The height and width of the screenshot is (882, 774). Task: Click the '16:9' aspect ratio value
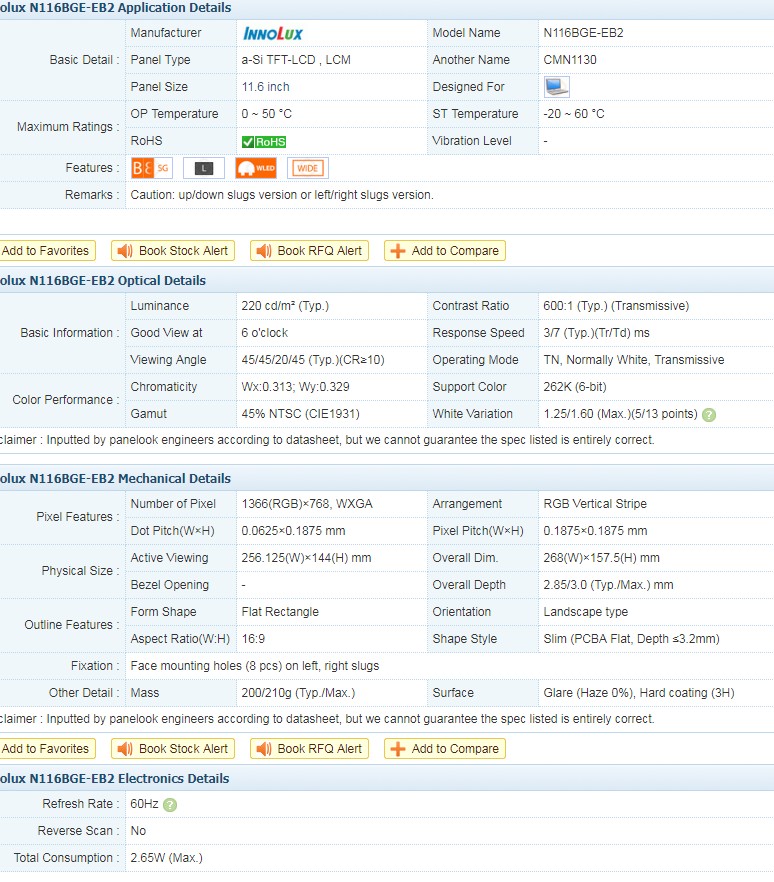pos(253,638)
